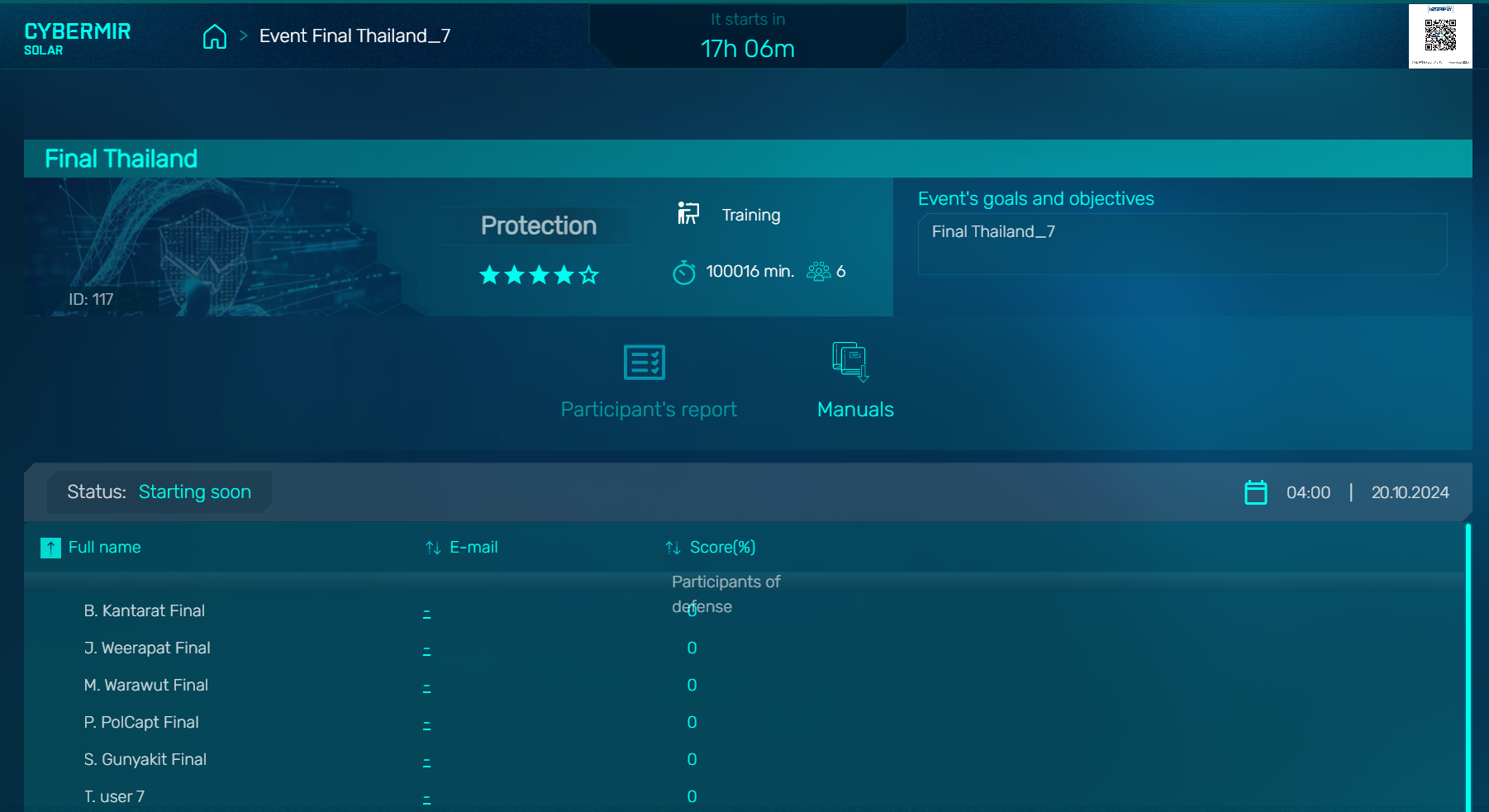Click the ID: 117 label
Viewport: 1489px width, 812px height.
(91, 300)
